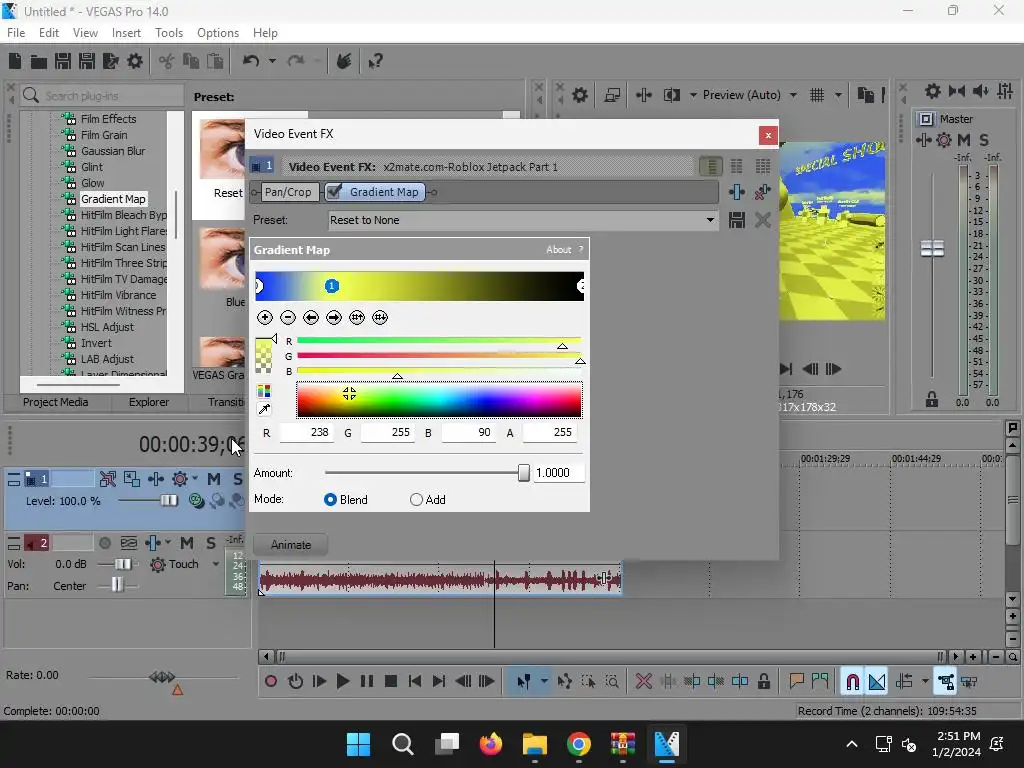The width and height of the screenshot is (1024, 768).
Task: Open Video Preview properties gear
Action: (x=580, y=95)
